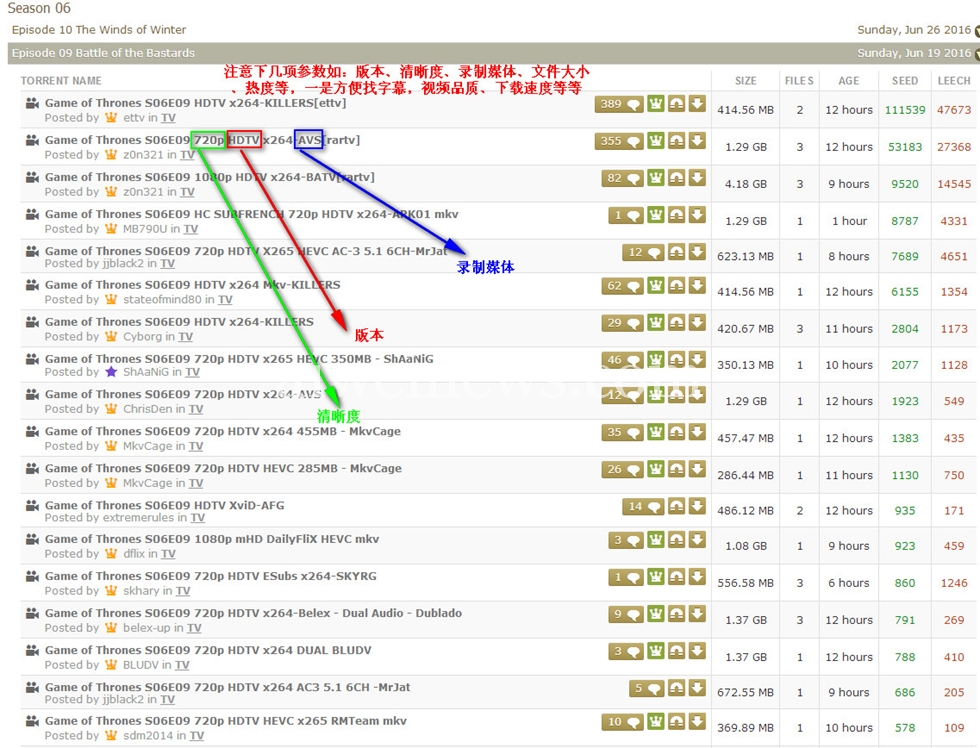Open the 720p HDTV HEVC 285MB - MkvCage torrent
Image resolution: width=980 pixels, height=748 pixels.
click(x=223, y=468)
